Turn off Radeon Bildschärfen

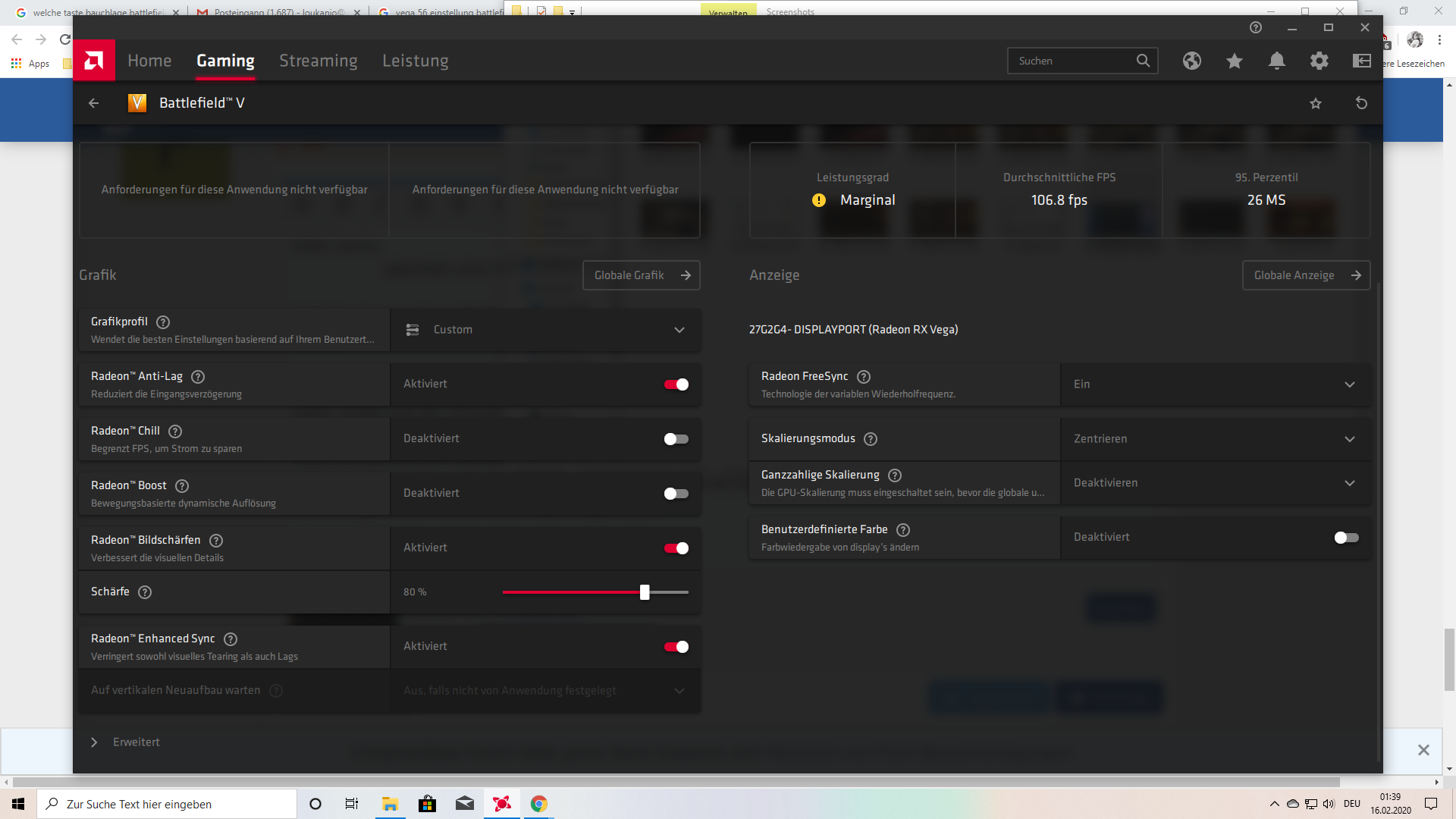[676, 548]
